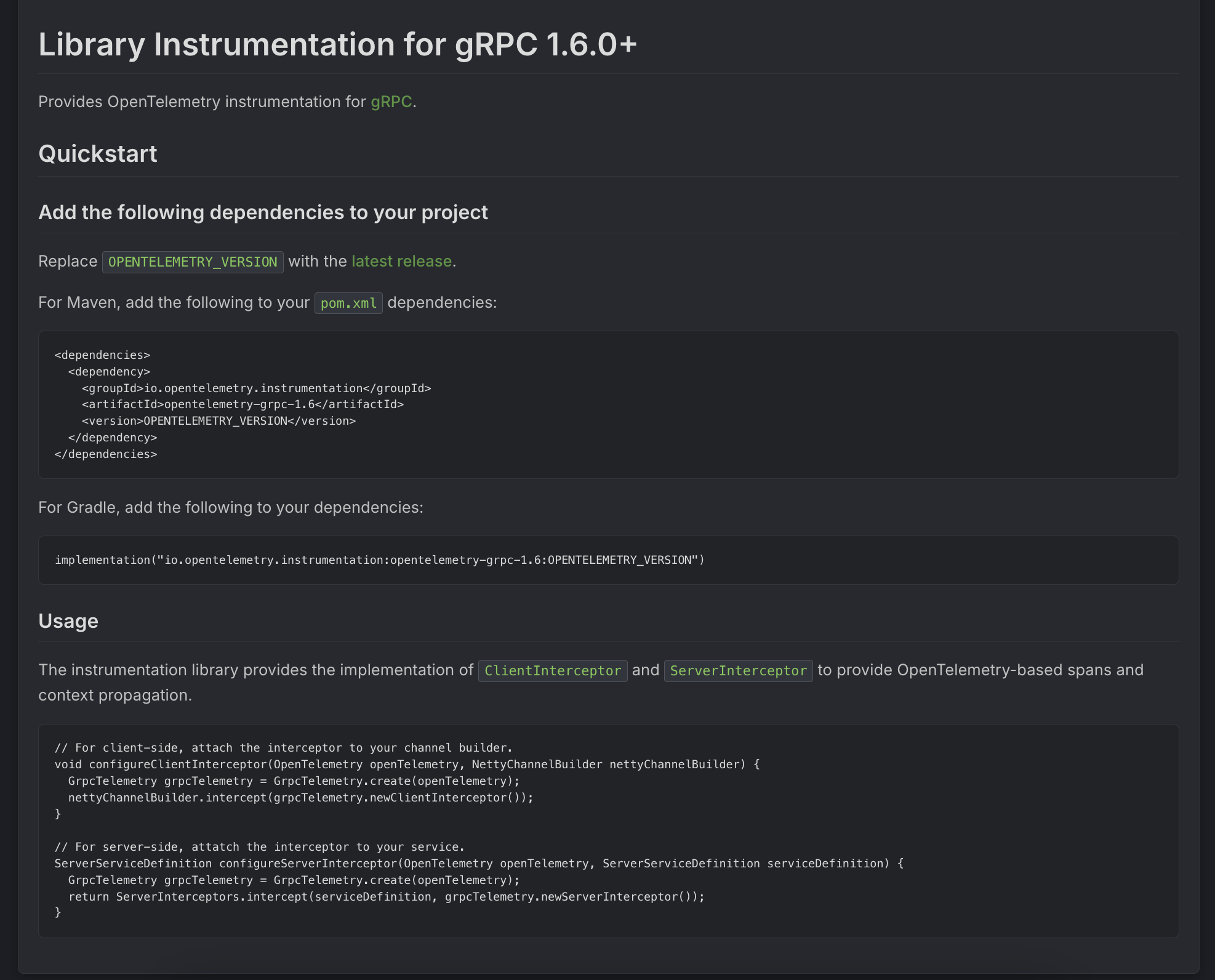Click the ServerInterceptor inline code badge
Viewport: 1215px width, 980px height.
[738, 670]
